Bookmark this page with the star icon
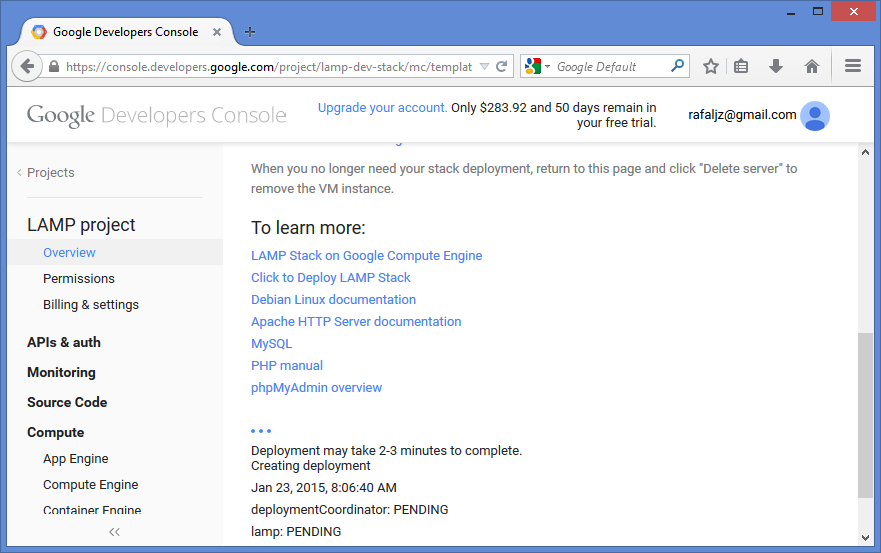 (x=711, y=66)
